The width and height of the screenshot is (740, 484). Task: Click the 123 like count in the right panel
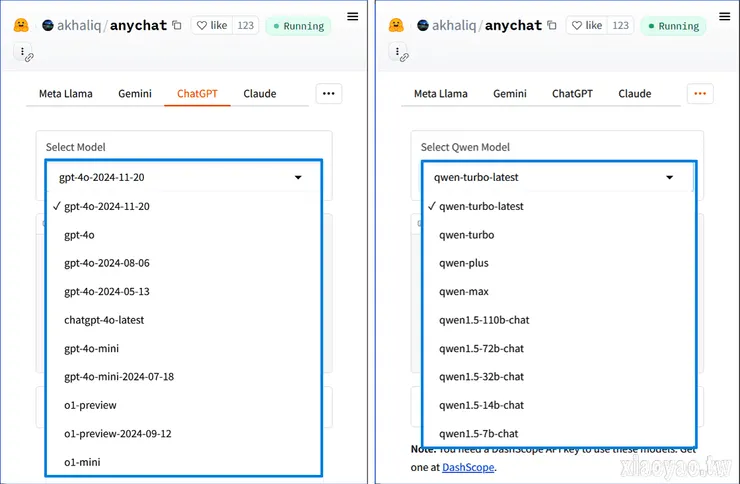tap(621, 25)
